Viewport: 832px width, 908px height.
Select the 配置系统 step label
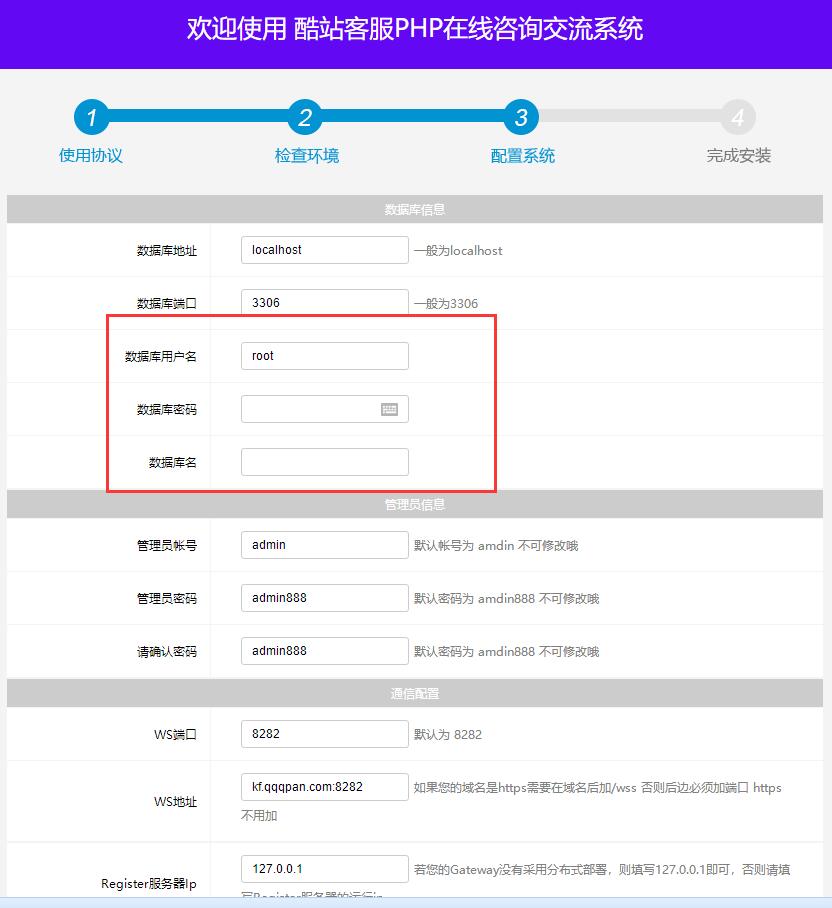(523, 155)
